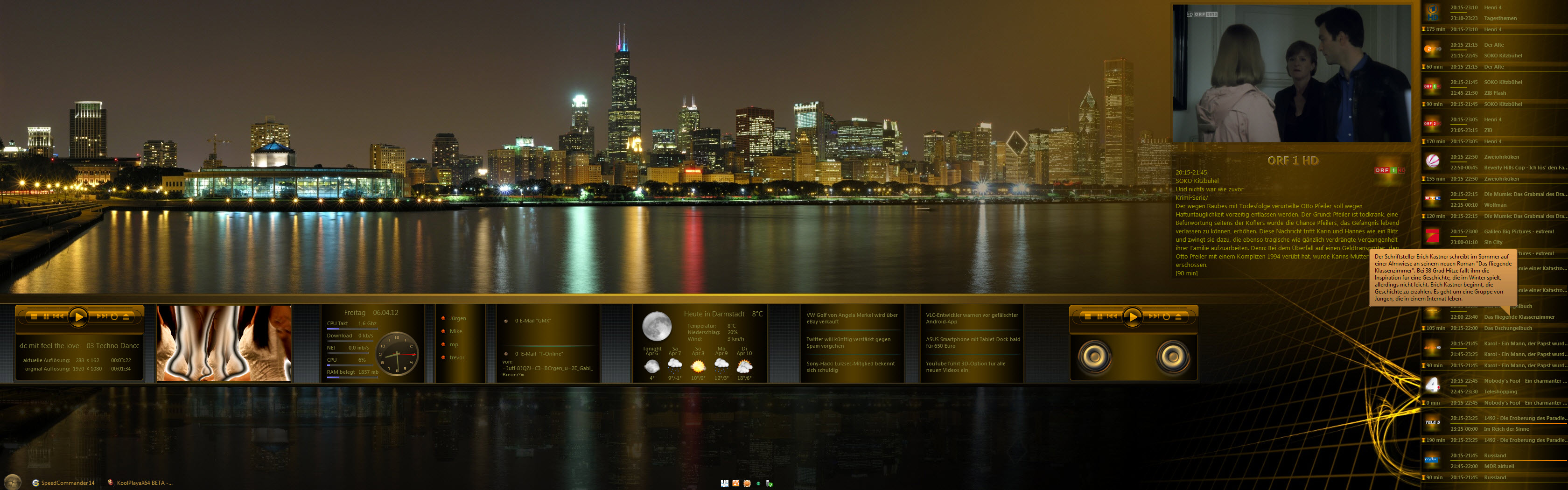Pause the player above the speakers
This screenshot has width=1568, height=490.
(1099, 316)
